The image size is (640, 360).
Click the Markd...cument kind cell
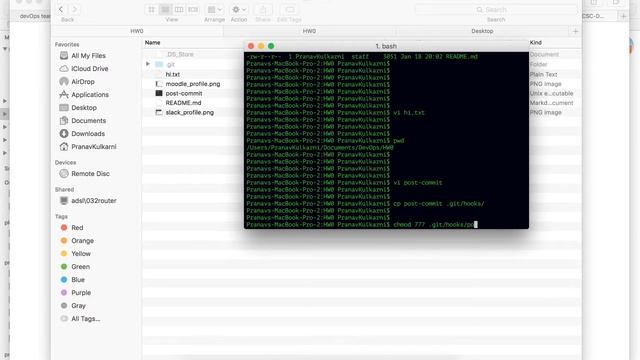[551, 103]
